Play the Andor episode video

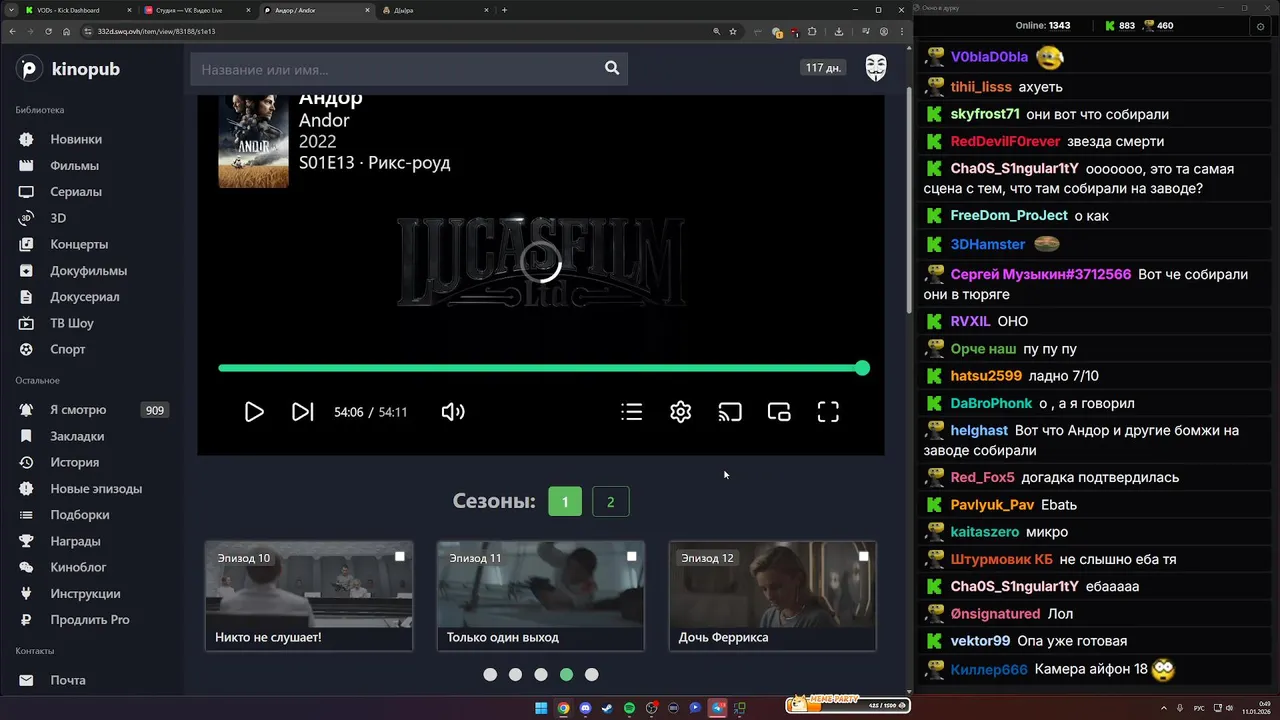click(x=254, y=412)
